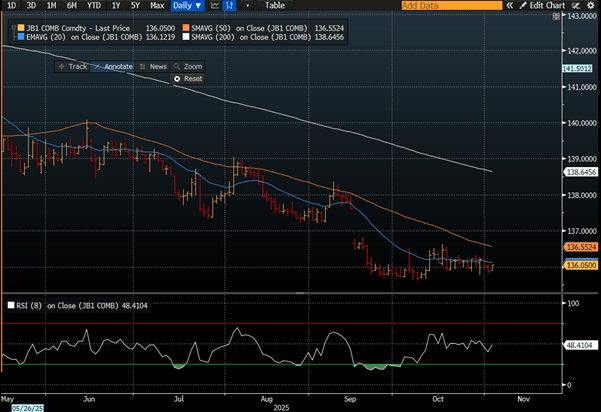
Task: Activate the Zoom magnifier tool
Action: 187,66
